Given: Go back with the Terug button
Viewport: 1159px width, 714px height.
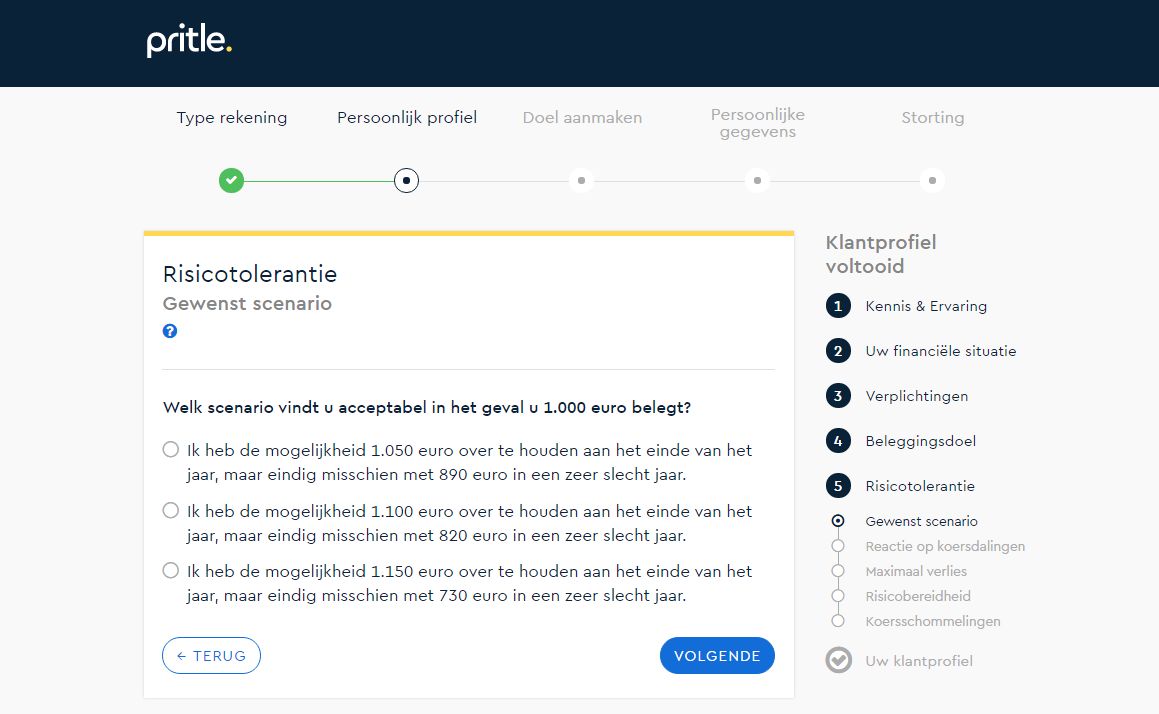Looking at the screenshot, I should click(x=211, y=656).
